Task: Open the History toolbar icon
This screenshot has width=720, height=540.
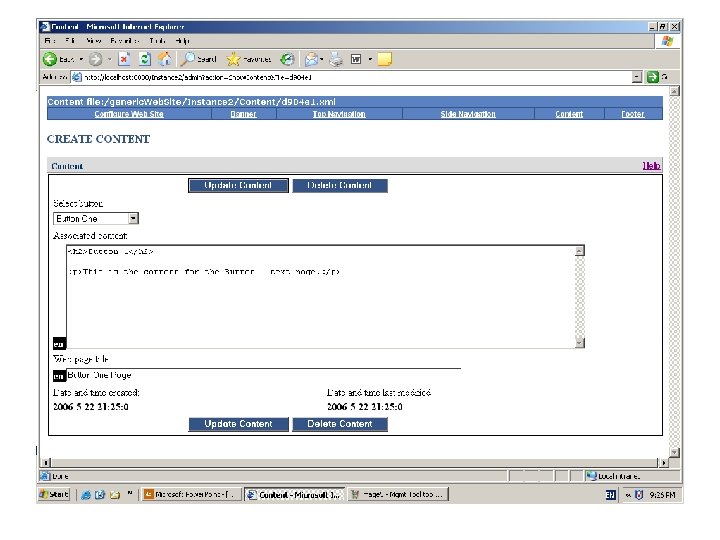Action: (287, 59)
